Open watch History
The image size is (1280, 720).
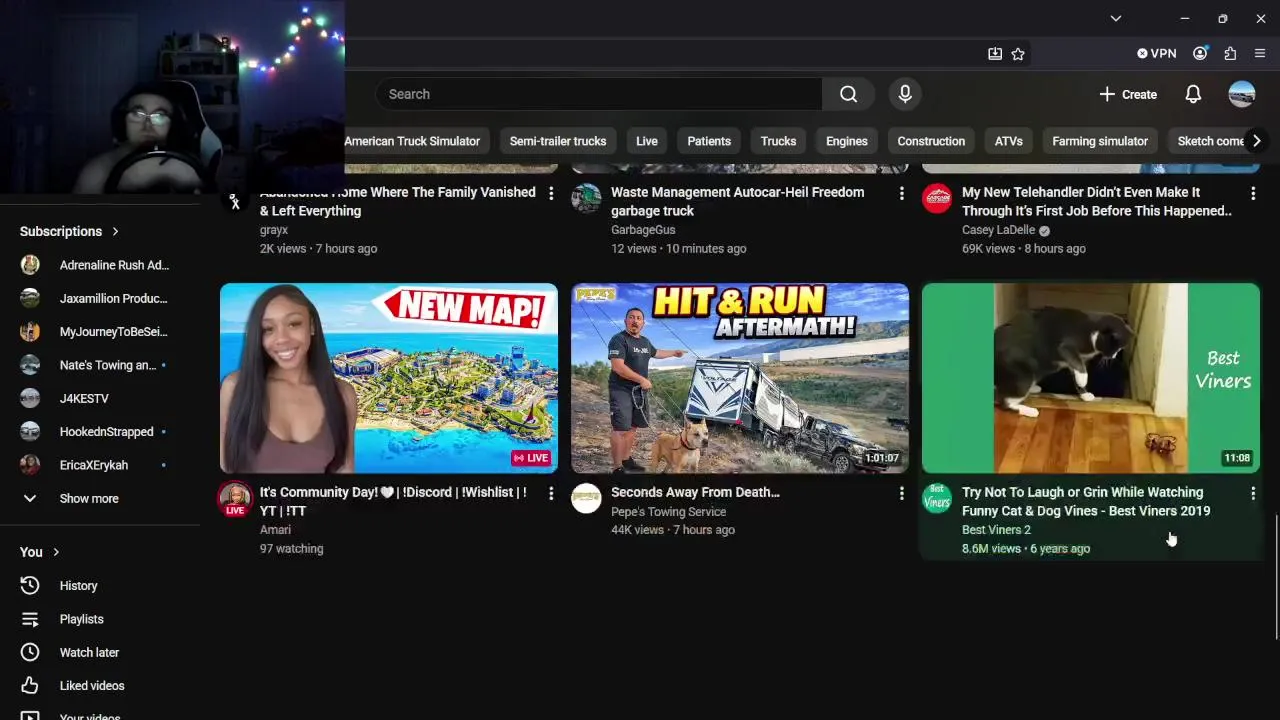pos(100,586)
